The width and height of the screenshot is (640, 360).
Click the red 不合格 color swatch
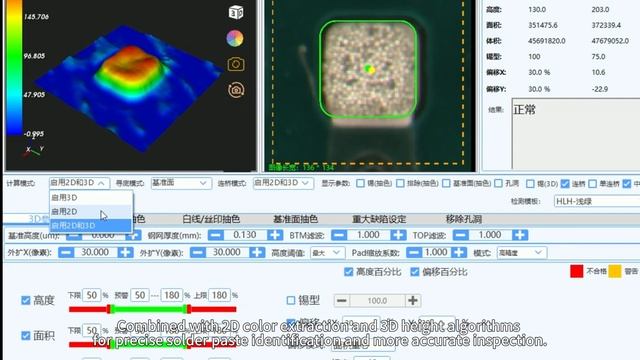[576, 271]
